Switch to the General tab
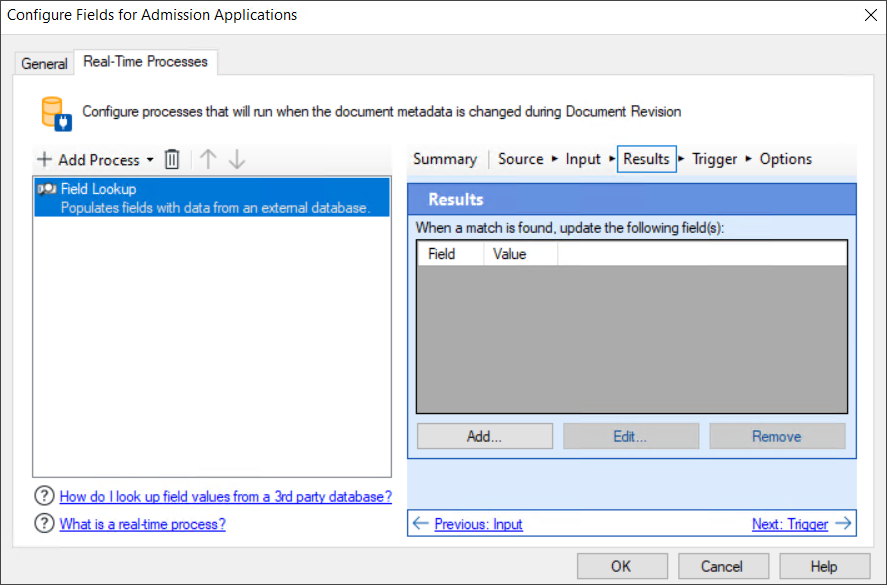Screen dimensions: 887x585 click(x=44, y=63)
